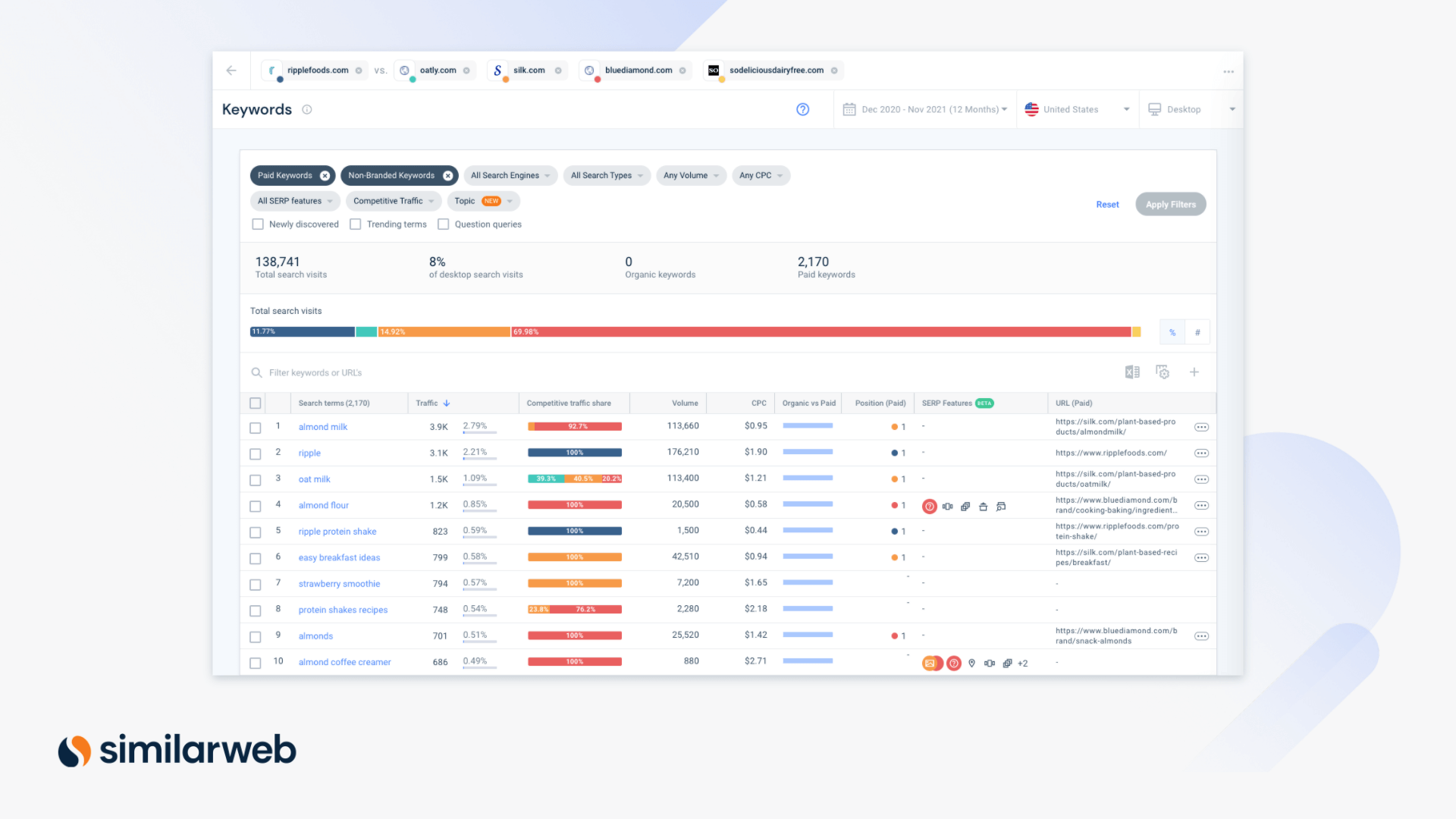Click the Filter keywords or URLs field
The height and width of the screenshot is (819, 1456).
[315, 373]
